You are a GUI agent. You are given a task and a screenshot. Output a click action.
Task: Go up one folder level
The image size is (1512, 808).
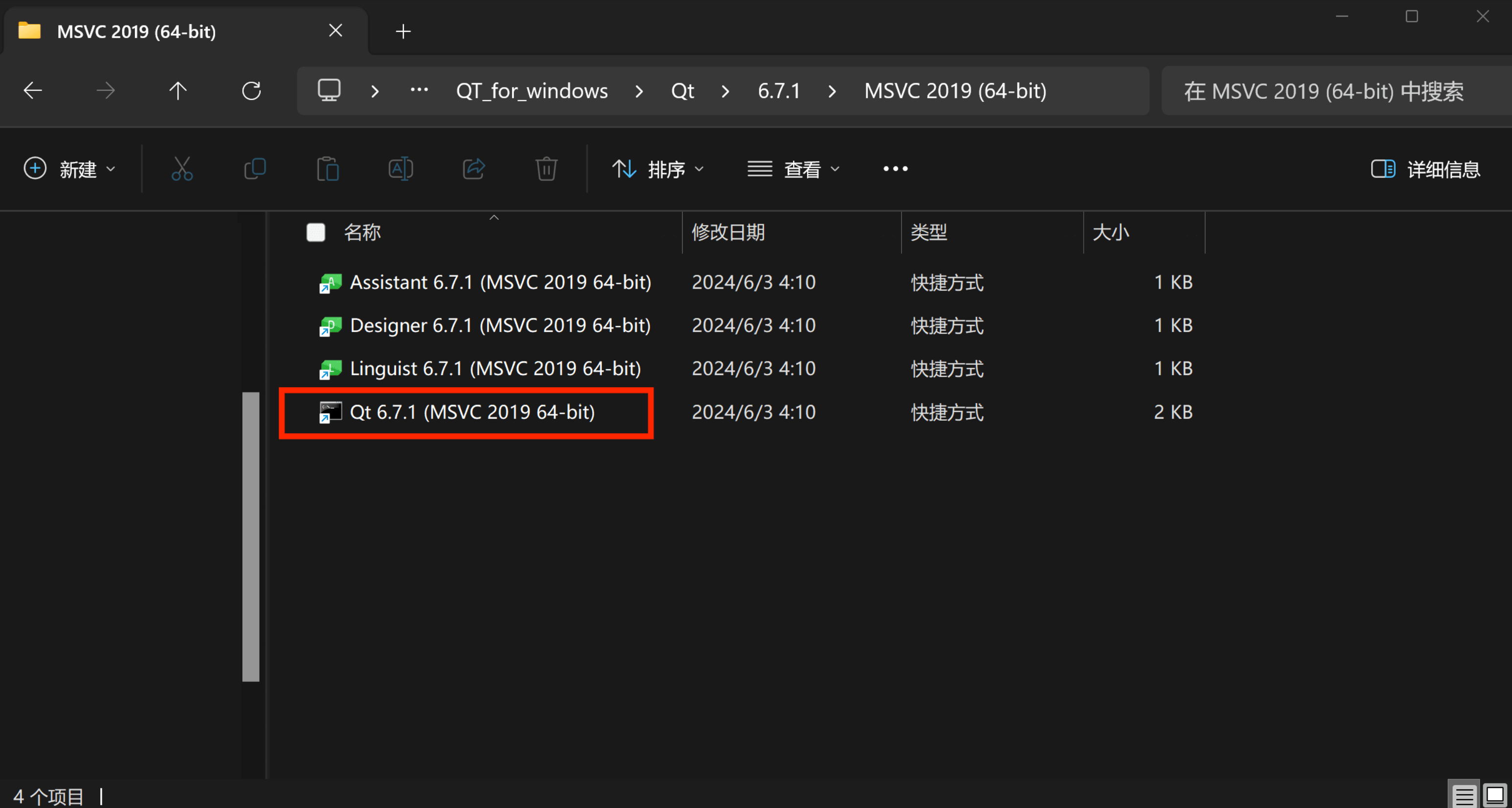click(177, 90)
